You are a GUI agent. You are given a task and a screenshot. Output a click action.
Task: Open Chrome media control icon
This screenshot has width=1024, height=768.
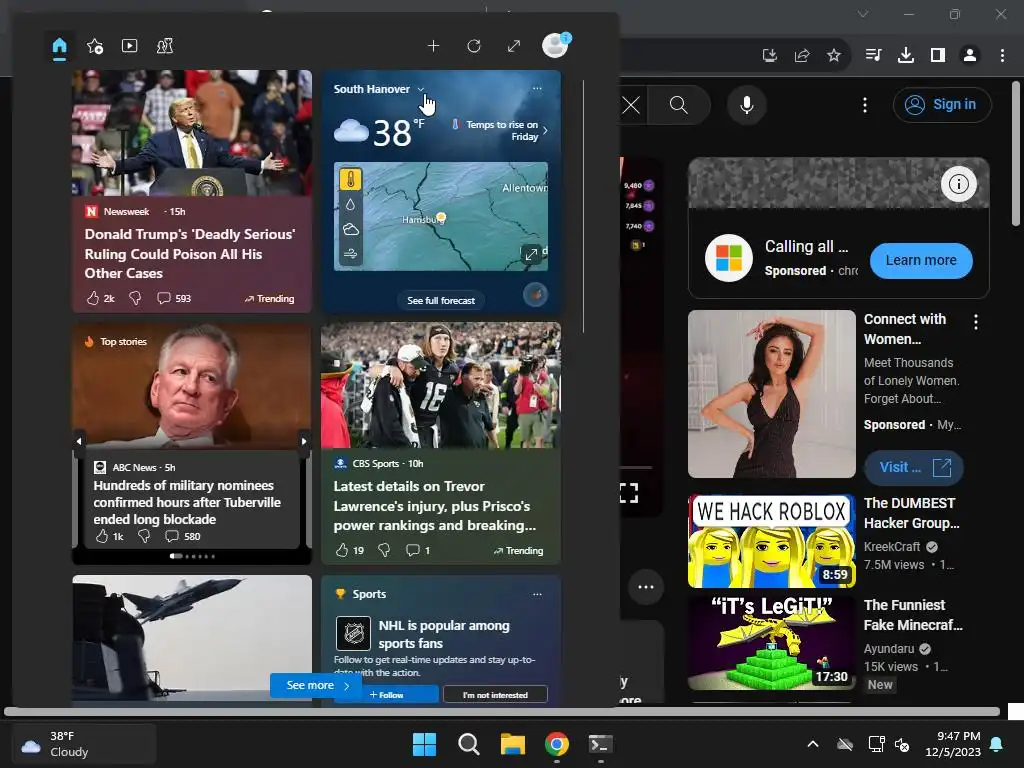pyautogui.click(x=873, y=55)
